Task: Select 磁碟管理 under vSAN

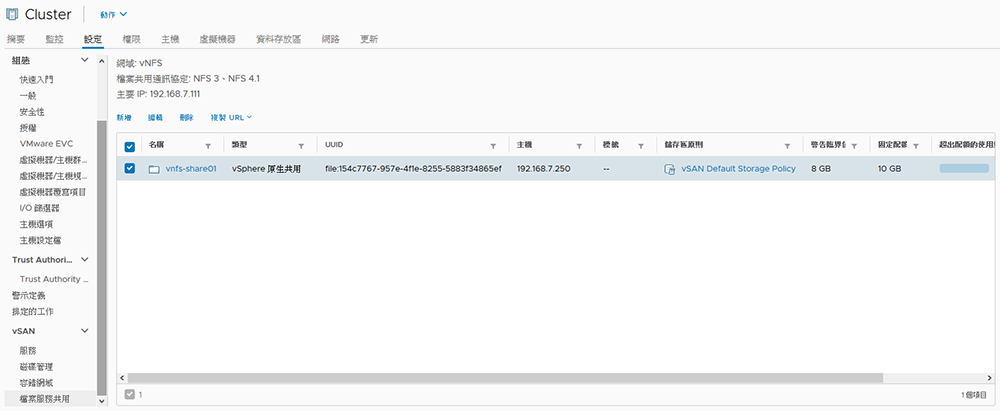Action: pos(36,367)
